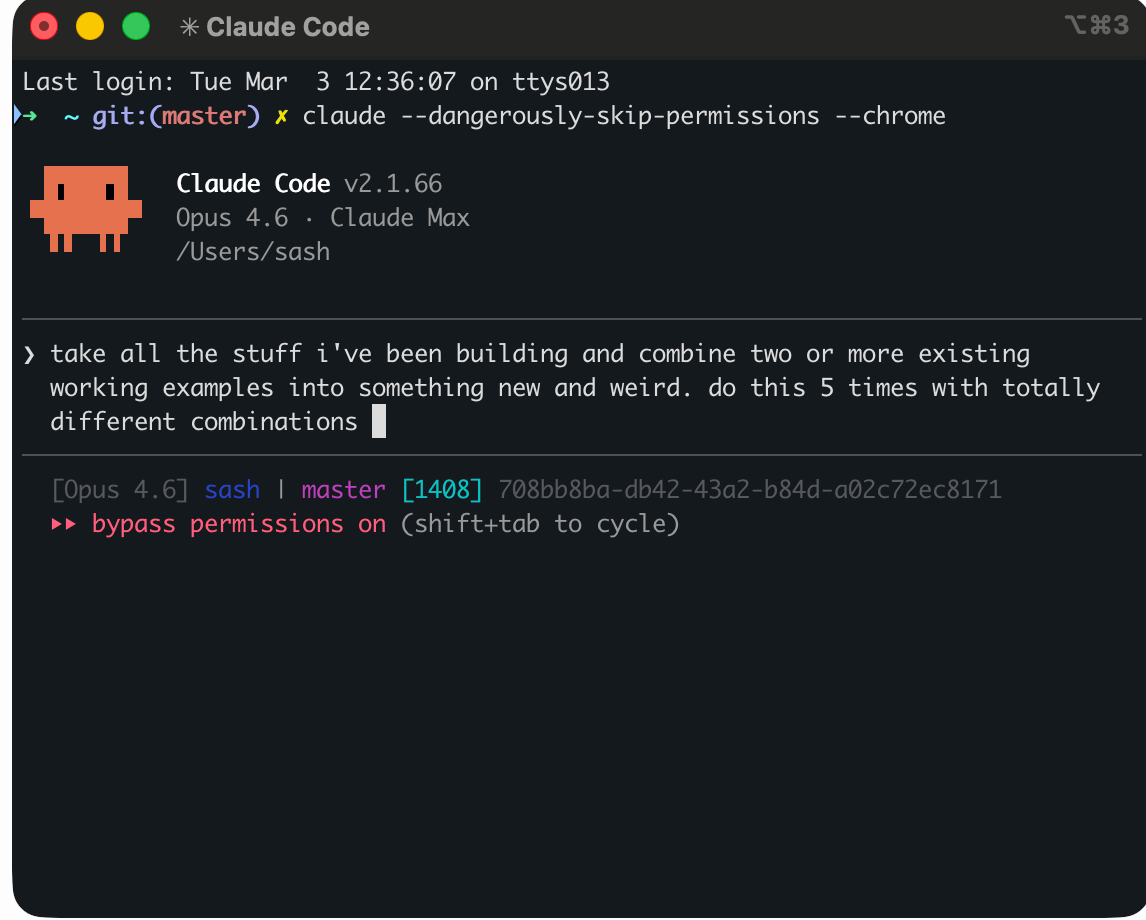Click the red close window button
1146x920 pixels.
coord(44,27)
